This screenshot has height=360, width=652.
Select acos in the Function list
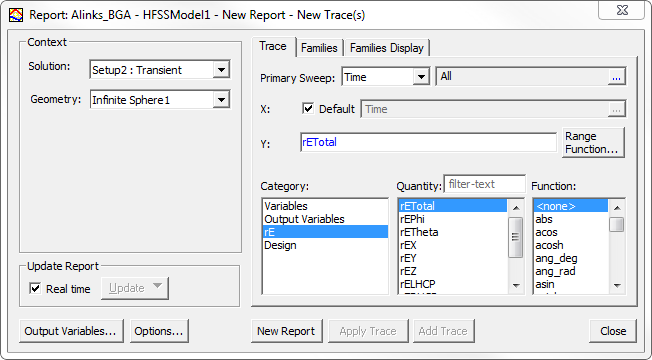coord(571,232)
